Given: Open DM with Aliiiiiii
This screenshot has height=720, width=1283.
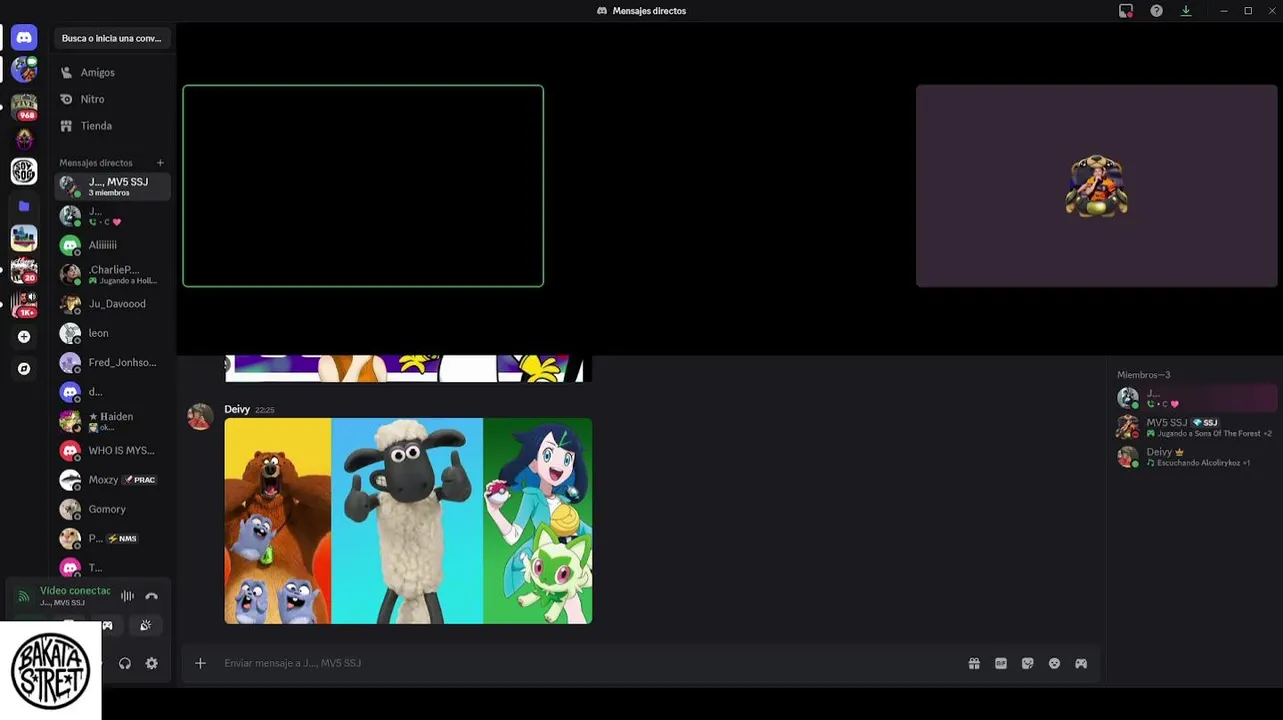Looking at the screenshot, I should (112, 245).
